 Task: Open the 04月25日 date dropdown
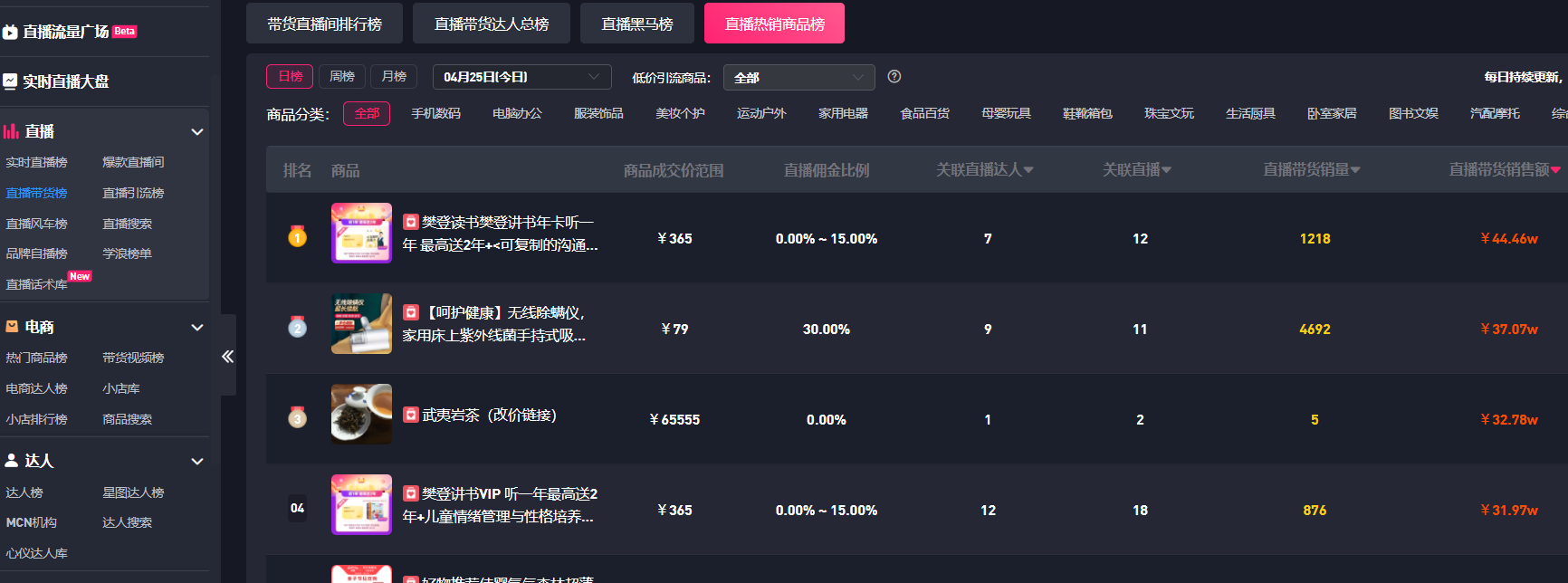pyautogui.click(x=521, y=78)
